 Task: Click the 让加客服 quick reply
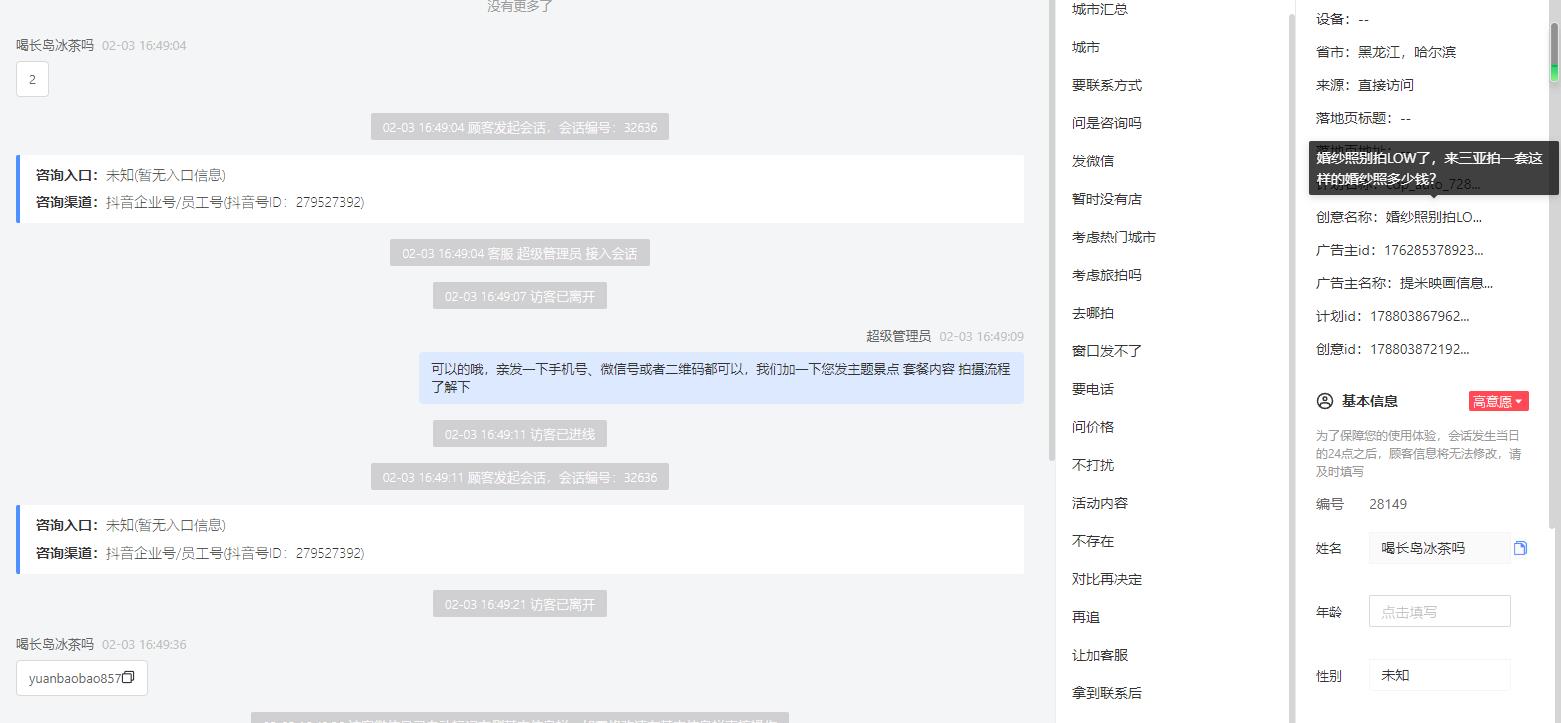(x=1100, y=655)
